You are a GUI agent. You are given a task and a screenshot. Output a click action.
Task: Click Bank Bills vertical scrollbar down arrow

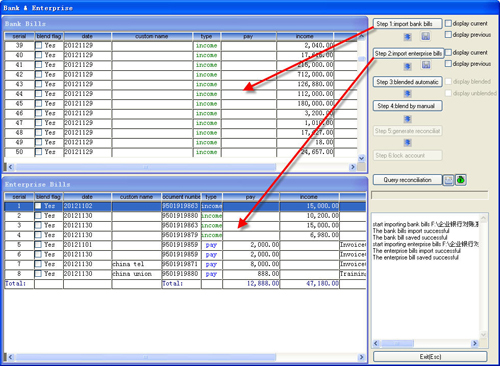point(361,158)
